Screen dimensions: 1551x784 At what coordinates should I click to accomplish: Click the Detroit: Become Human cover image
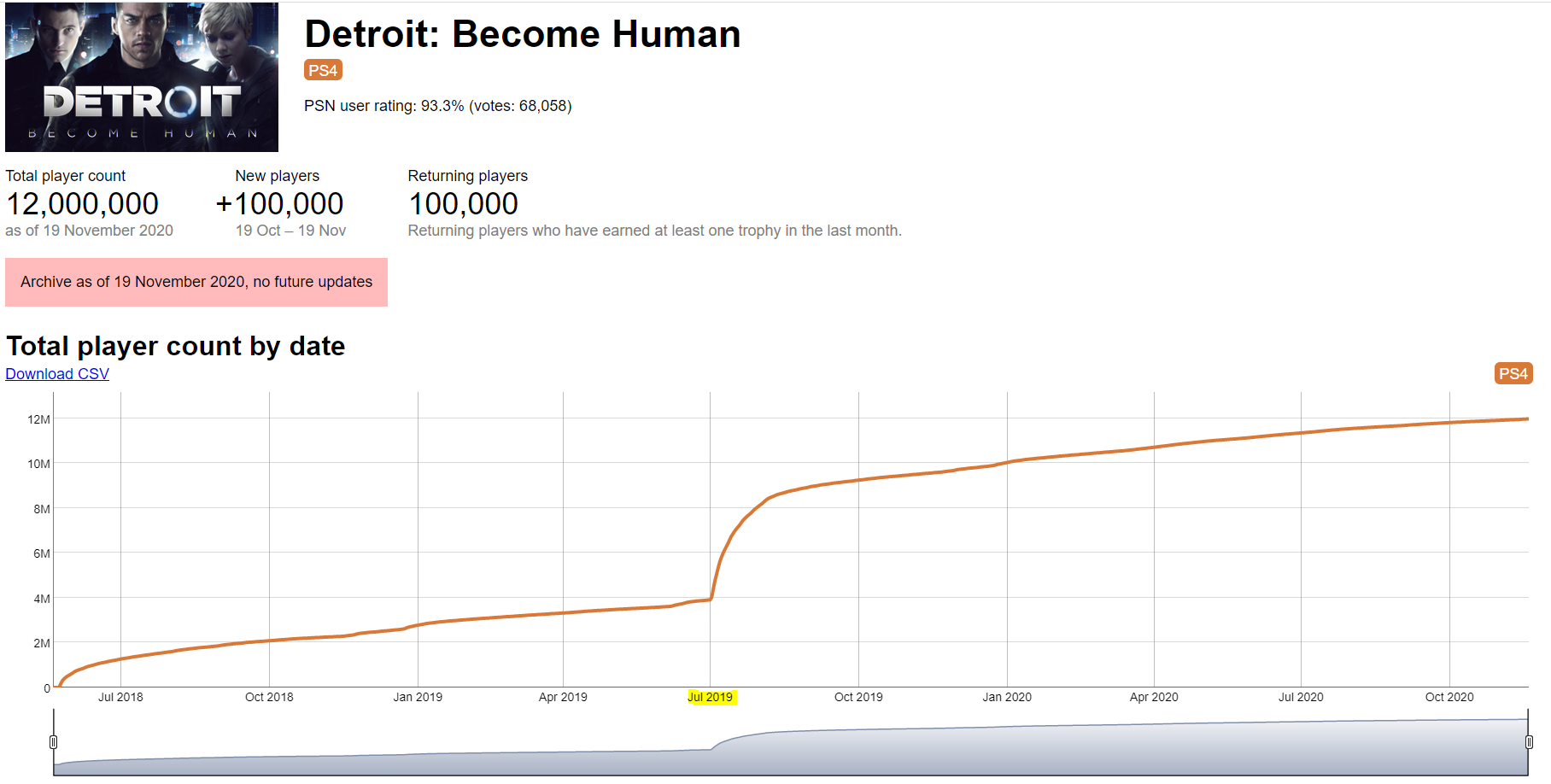(142, 77)
